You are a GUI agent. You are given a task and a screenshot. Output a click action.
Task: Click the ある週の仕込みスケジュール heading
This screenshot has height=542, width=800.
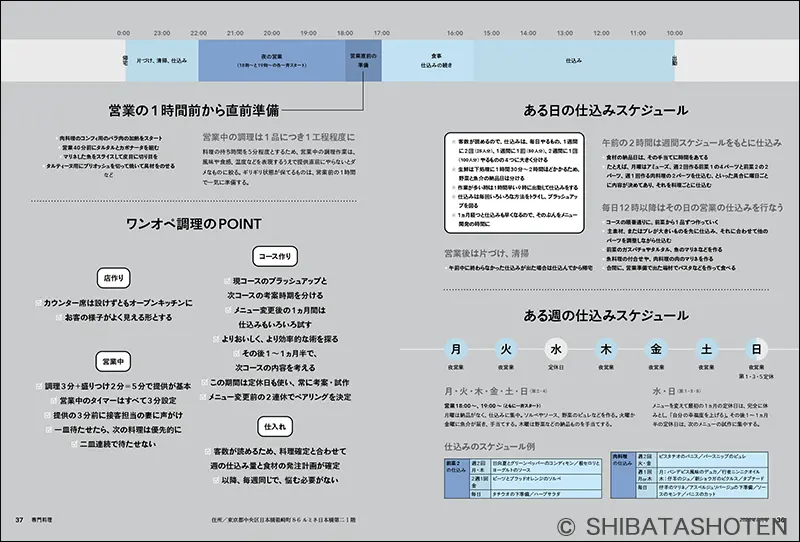606,315
